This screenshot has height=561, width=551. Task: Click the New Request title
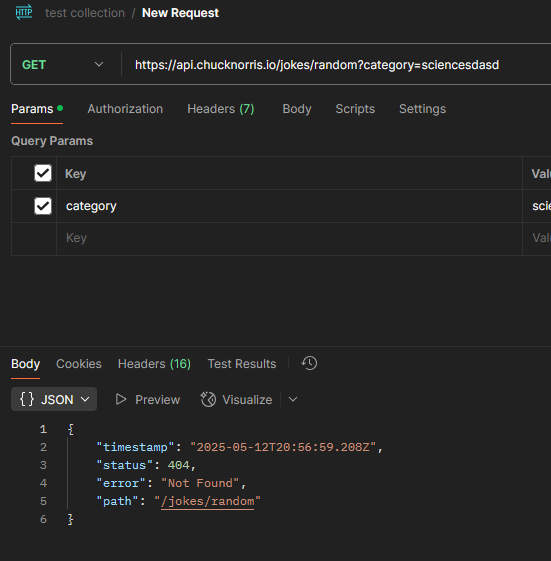tap(180, 13)
